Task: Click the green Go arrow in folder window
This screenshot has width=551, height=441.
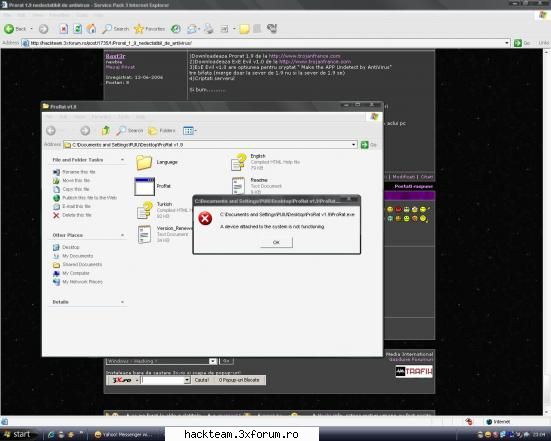Action: (365, 145)
